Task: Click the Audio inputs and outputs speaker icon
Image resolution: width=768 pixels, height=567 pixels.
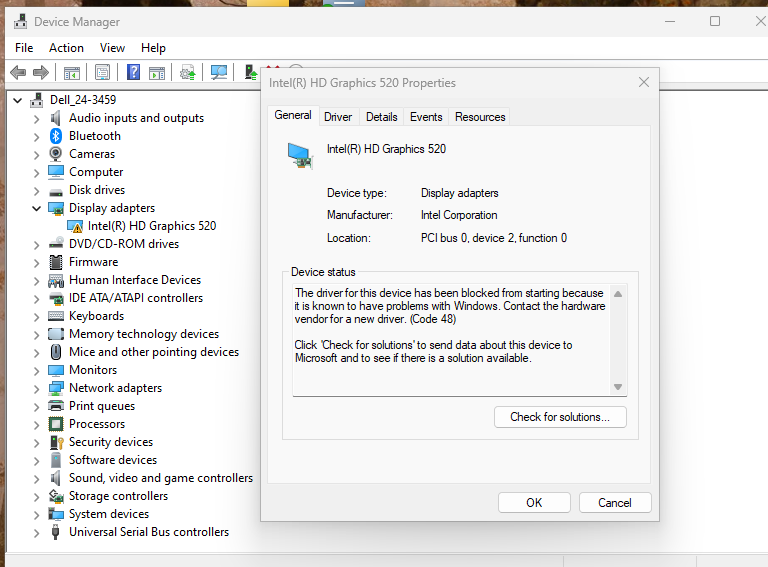Action: [56, 118]
